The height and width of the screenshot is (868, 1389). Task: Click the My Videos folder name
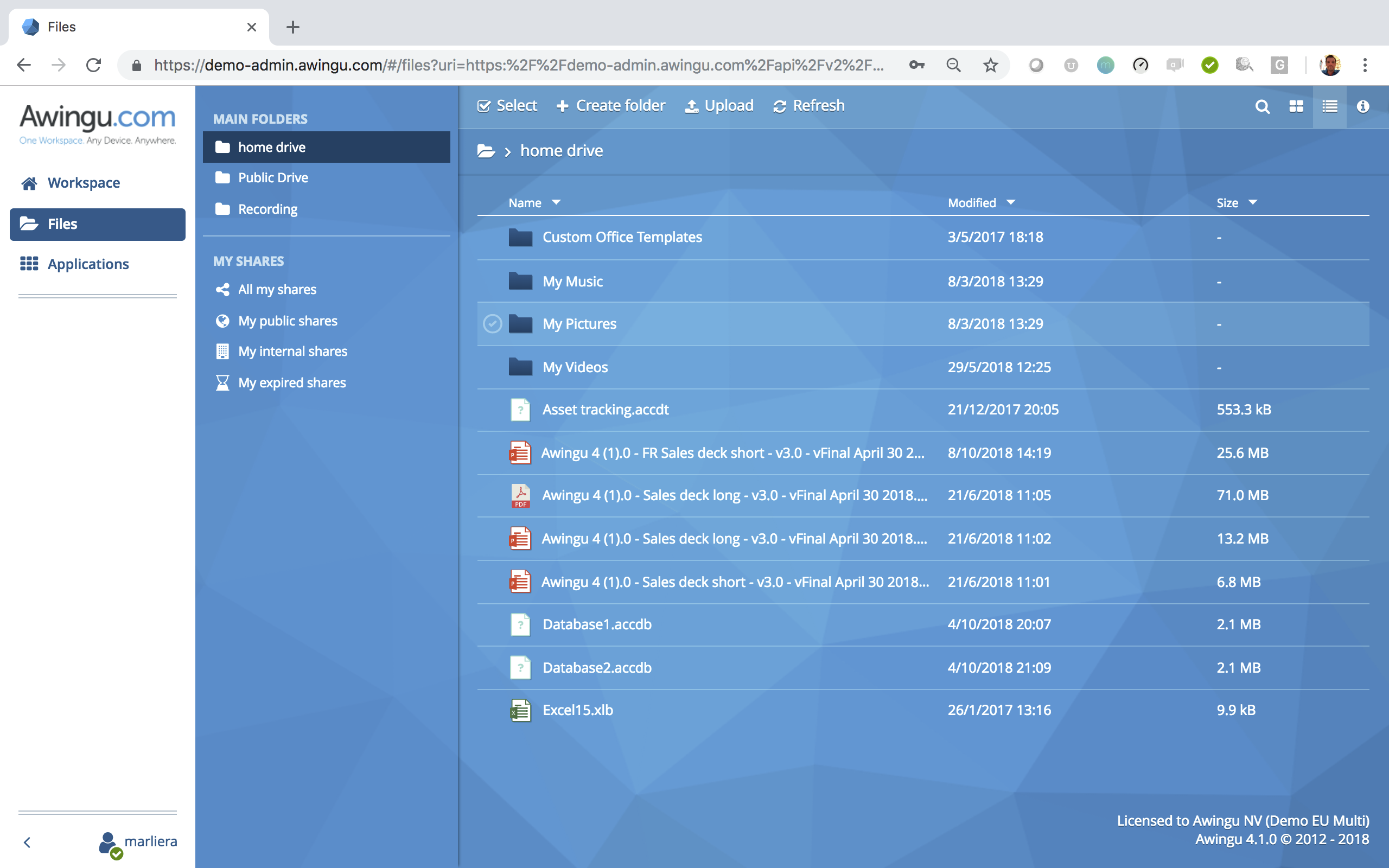pyautogui.click(x=575, y=367)
